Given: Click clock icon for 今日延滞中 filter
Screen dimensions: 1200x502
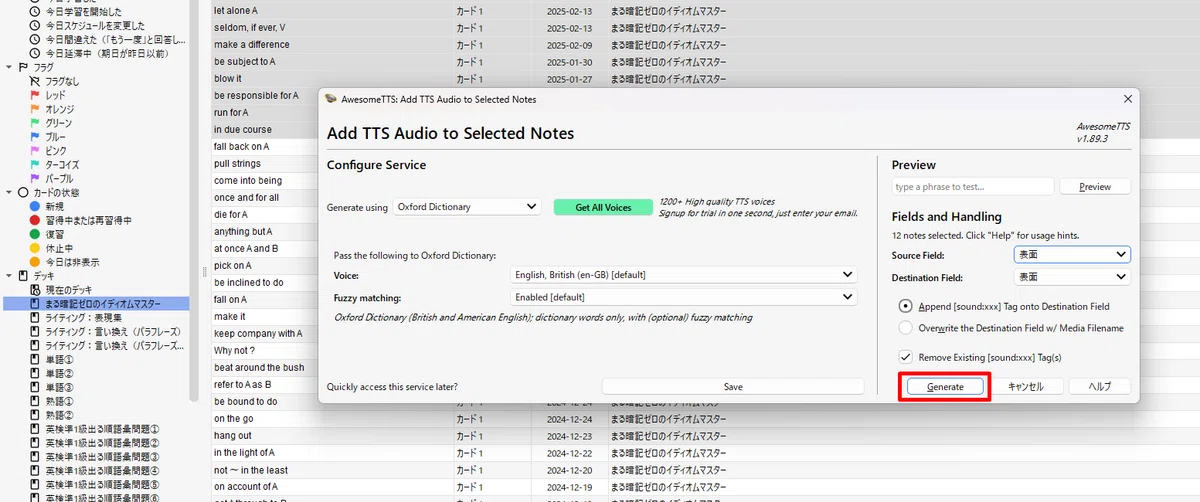Looking at the screenshot, I should (36, 53).
